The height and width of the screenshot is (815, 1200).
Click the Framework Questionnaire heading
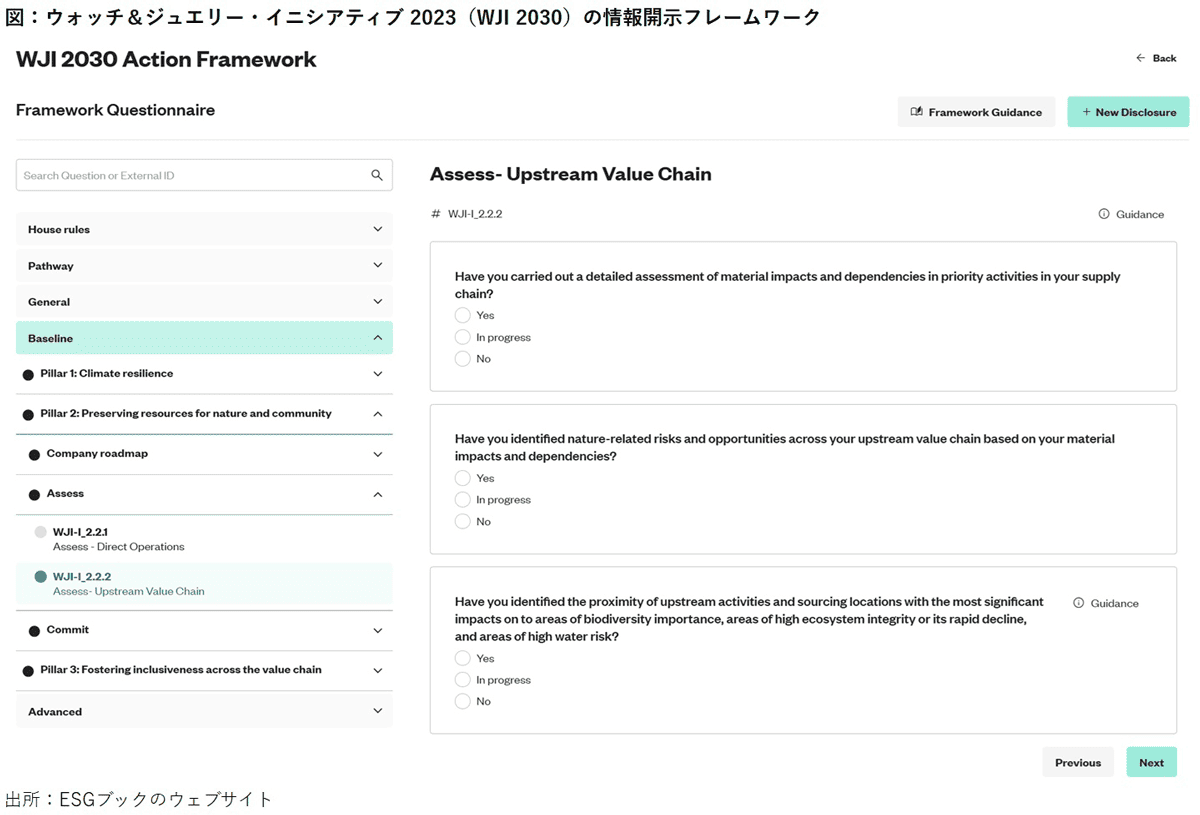115,110
